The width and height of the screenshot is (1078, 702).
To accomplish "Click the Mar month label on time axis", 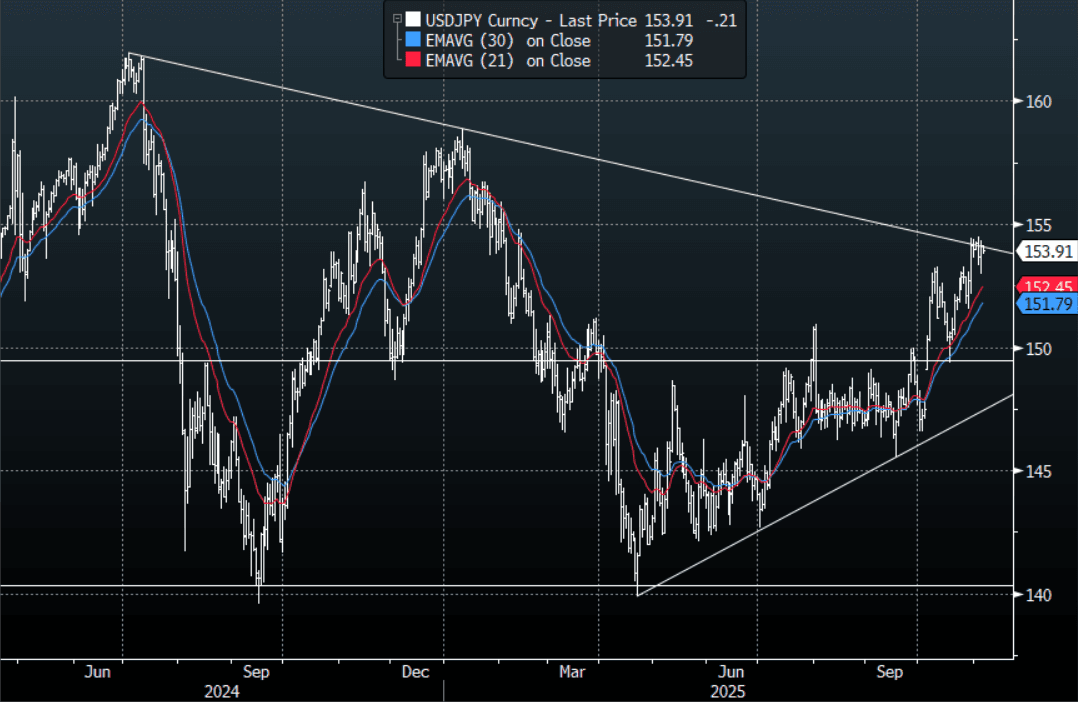I will click(572, 672).
